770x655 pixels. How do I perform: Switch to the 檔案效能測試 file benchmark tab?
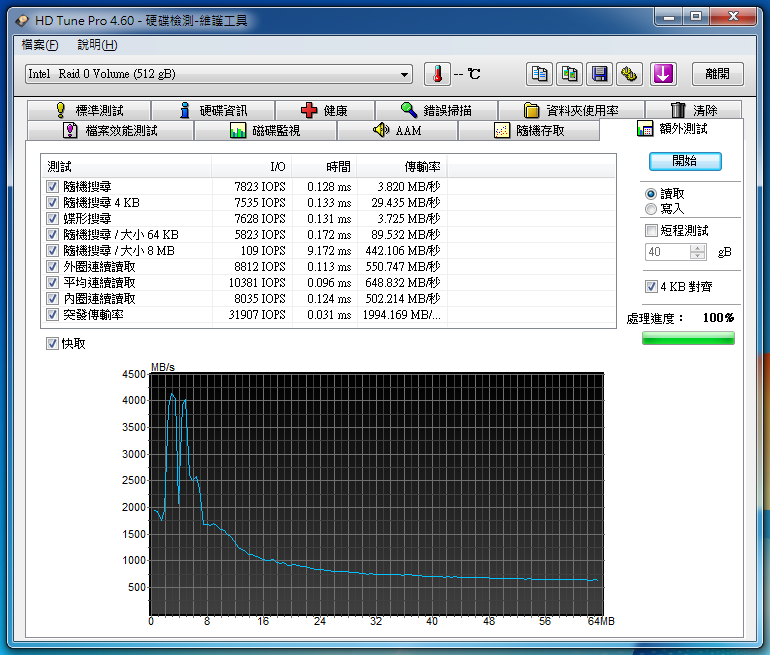pos(110,131)
